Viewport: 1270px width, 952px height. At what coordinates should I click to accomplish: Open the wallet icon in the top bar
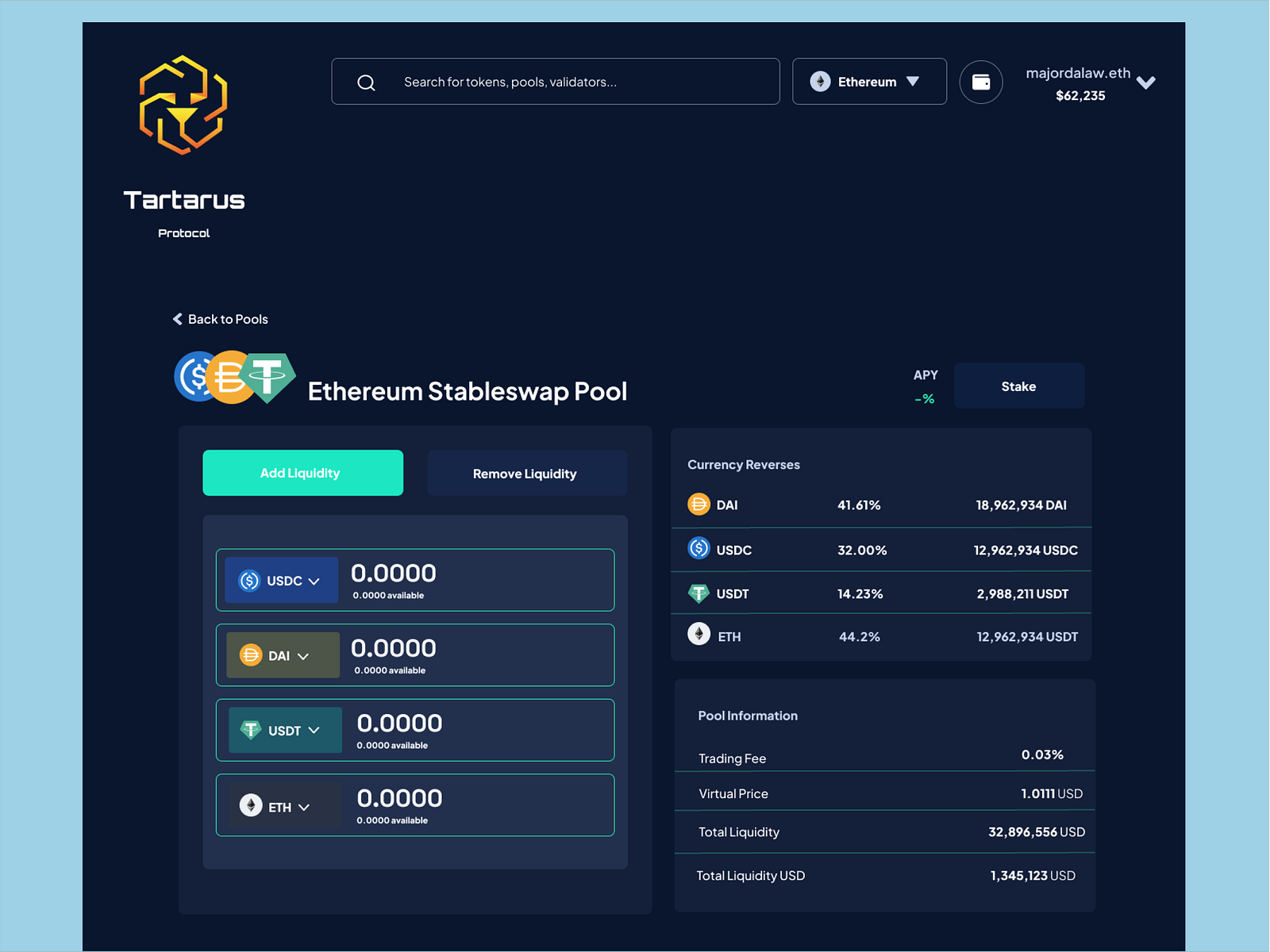tap(981, 82)
